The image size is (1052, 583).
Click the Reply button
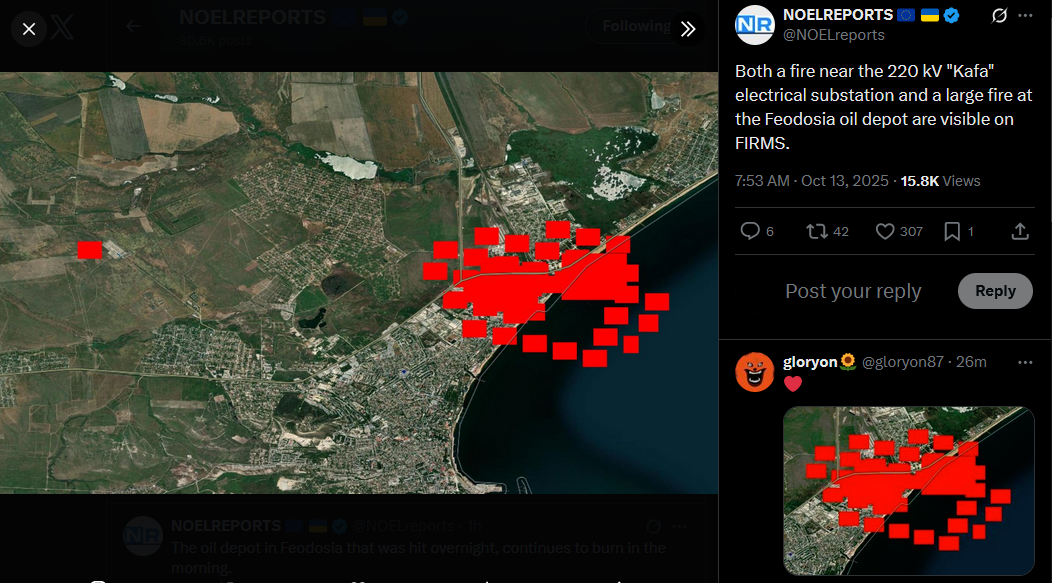point(995,291)
